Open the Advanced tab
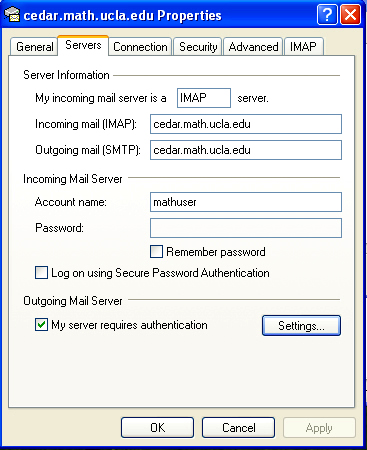Screen dimensions: 367x450 pos(253,47)
